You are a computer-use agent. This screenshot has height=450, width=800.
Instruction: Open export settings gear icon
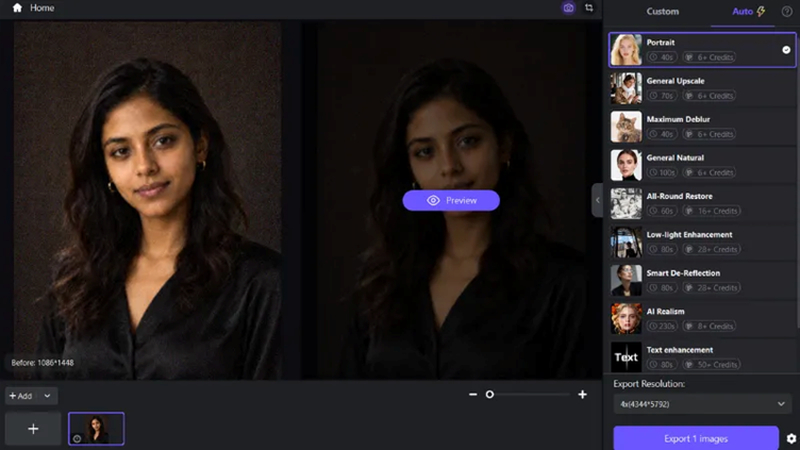[791, 438]
